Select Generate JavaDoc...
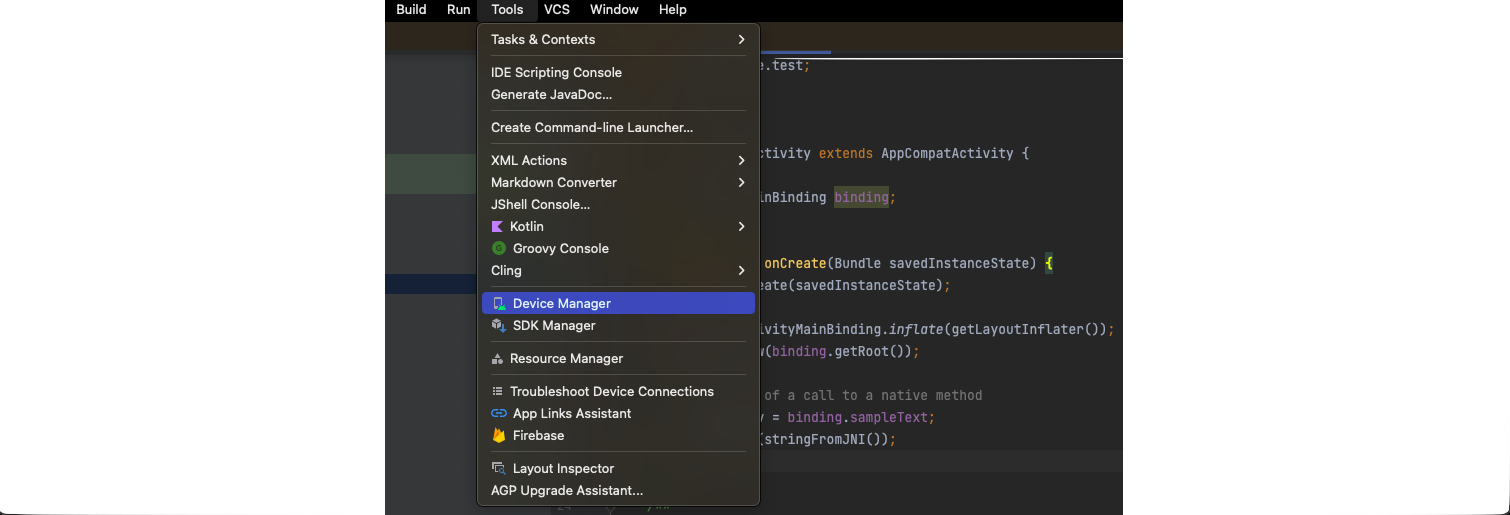This screenshot has height=515, width=1510. 618,94
